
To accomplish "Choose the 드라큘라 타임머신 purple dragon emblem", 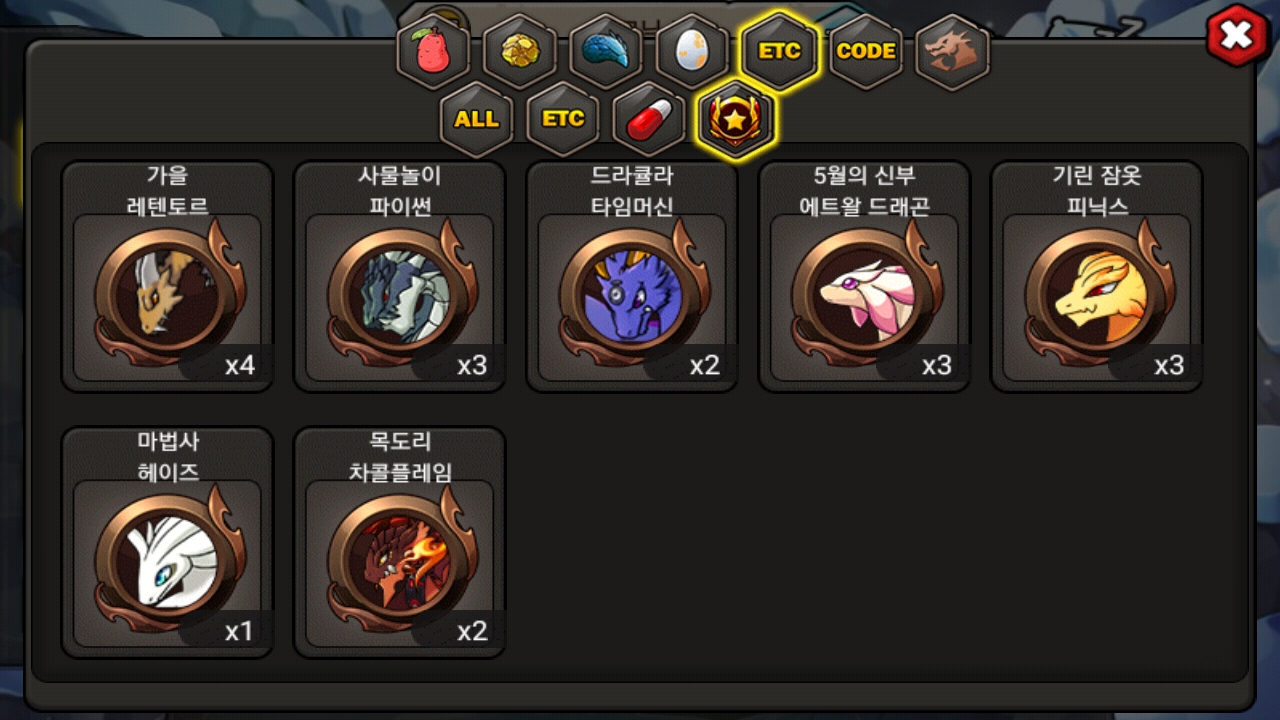I will [632, 277].
